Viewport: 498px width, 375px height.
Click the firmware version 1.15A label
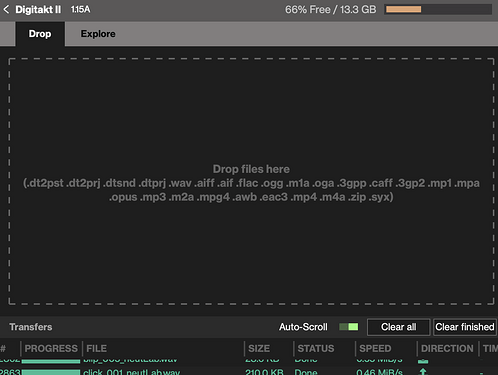(80, 9)
